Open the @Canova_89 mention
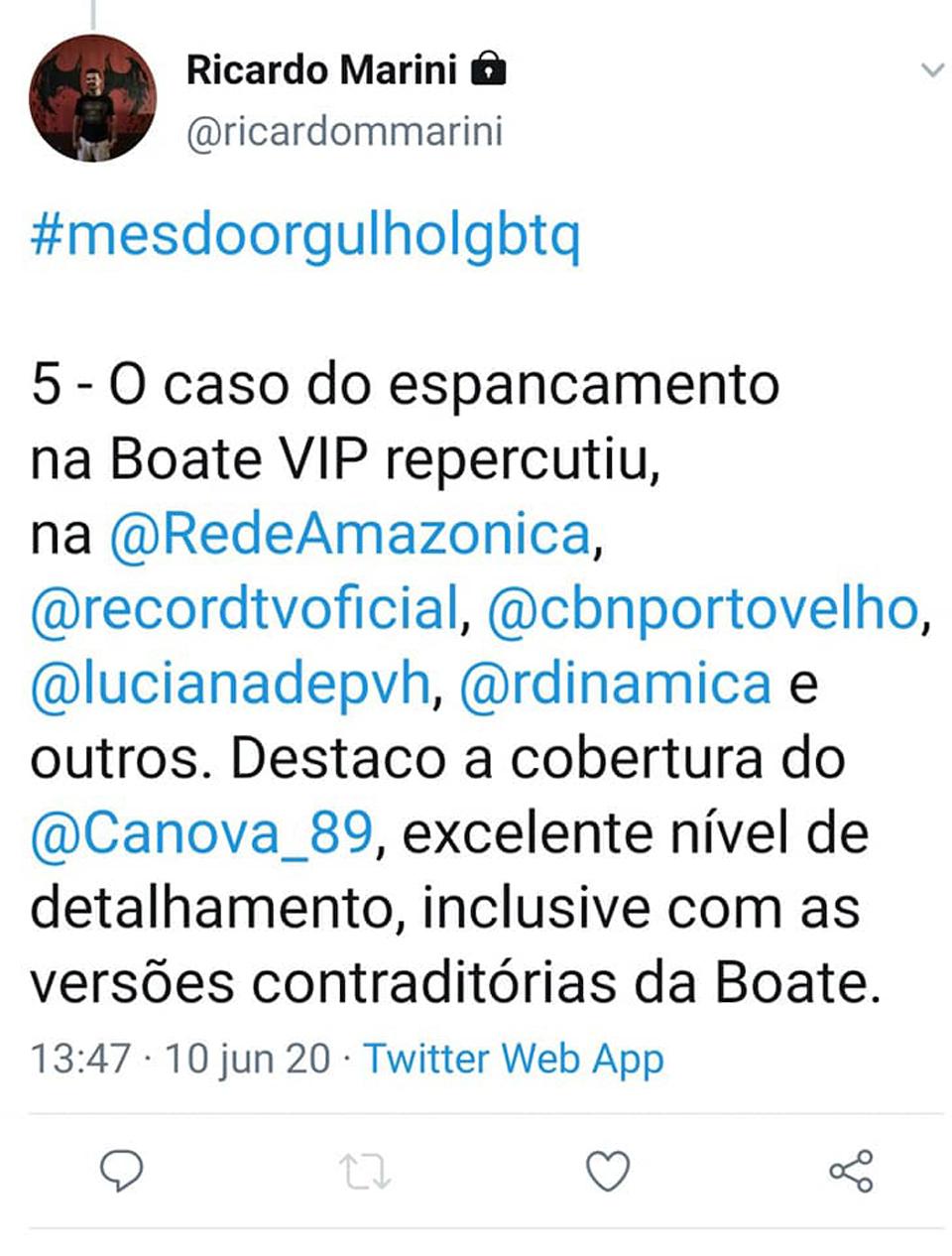Screen dimensions: 952x1256 [x=201, y=834]
